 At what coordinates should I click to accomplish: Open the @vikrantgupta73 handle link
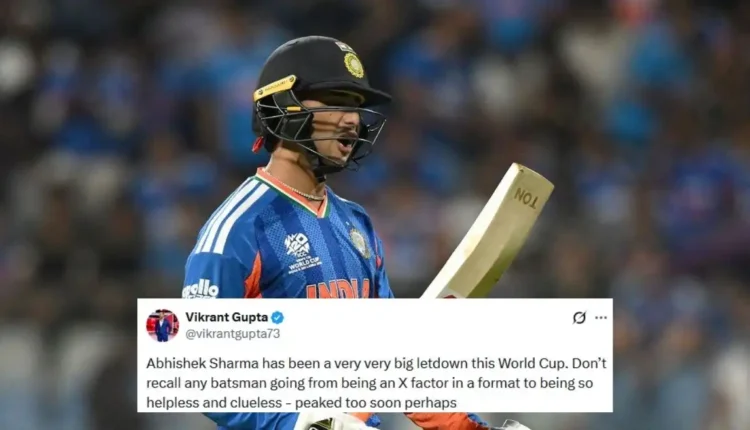232,334
